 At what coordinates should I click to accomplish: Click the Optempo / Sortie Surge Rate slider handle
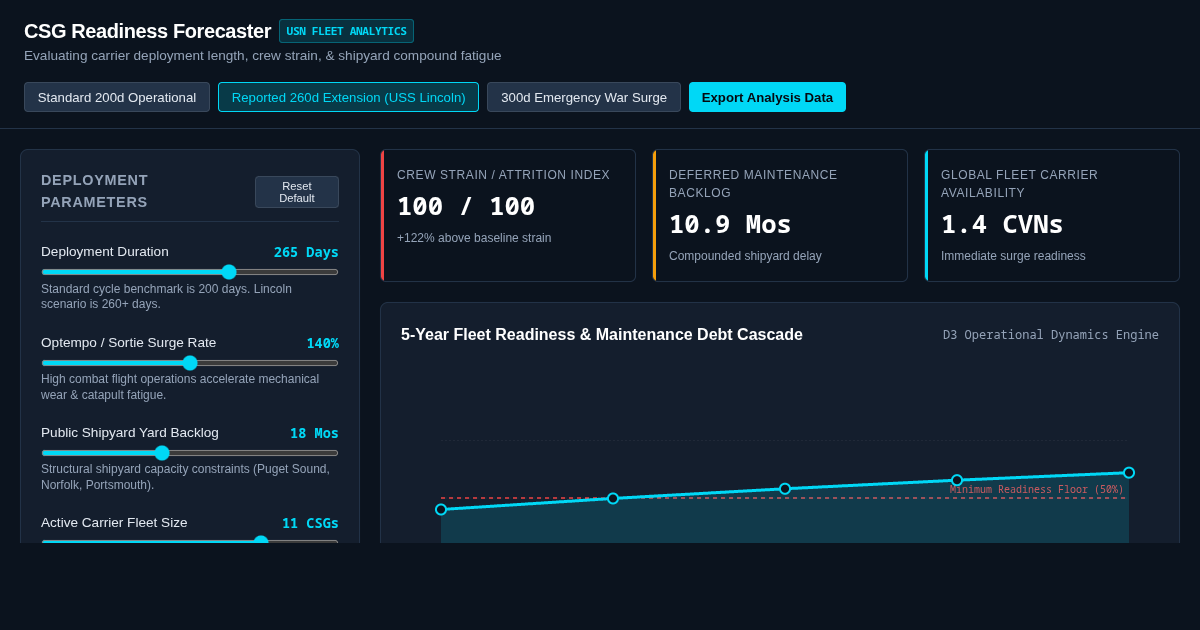190,363
